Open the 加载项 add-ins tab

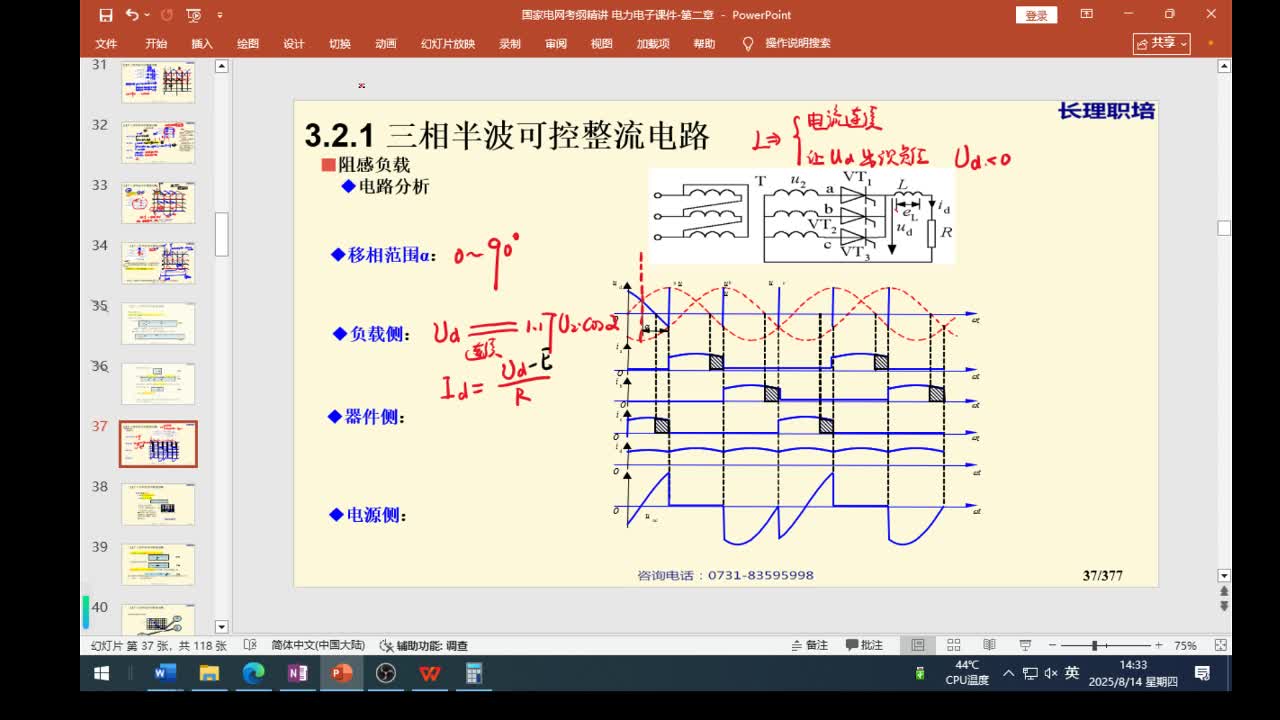(653, 44)
